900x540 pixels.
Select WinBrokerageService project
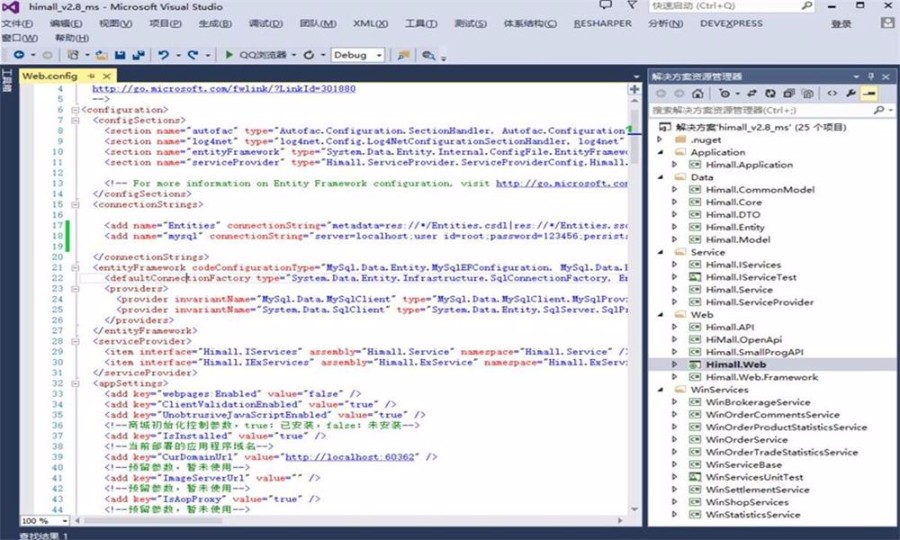pyautogui.click(x=758, y=402)
